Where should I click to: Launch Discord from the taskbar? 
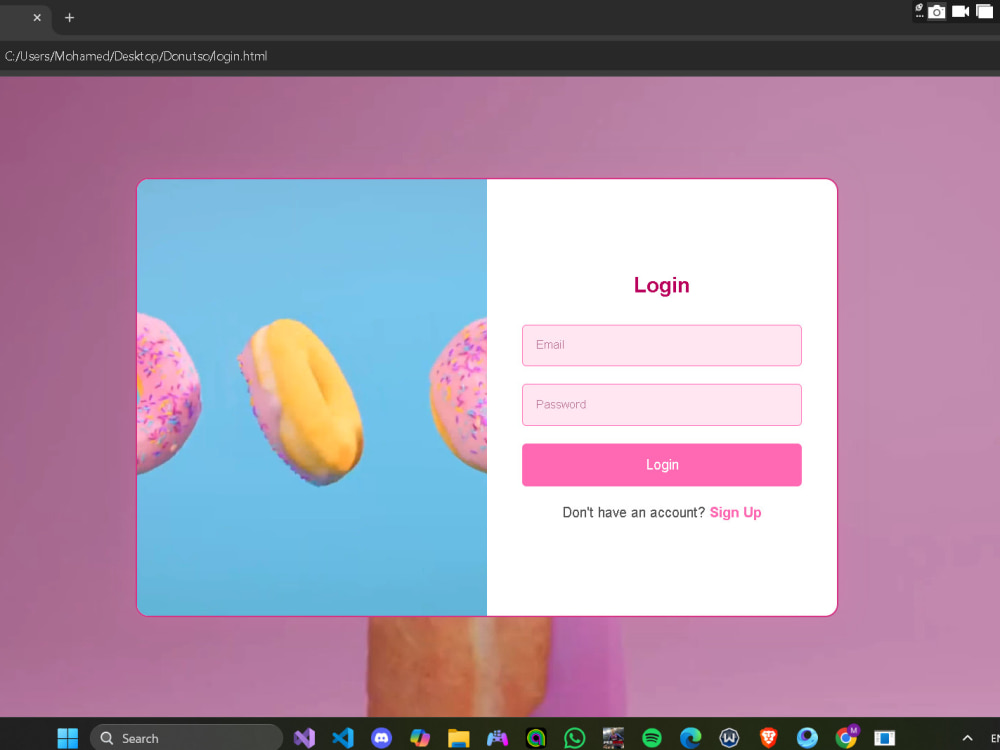pos(381,738)
